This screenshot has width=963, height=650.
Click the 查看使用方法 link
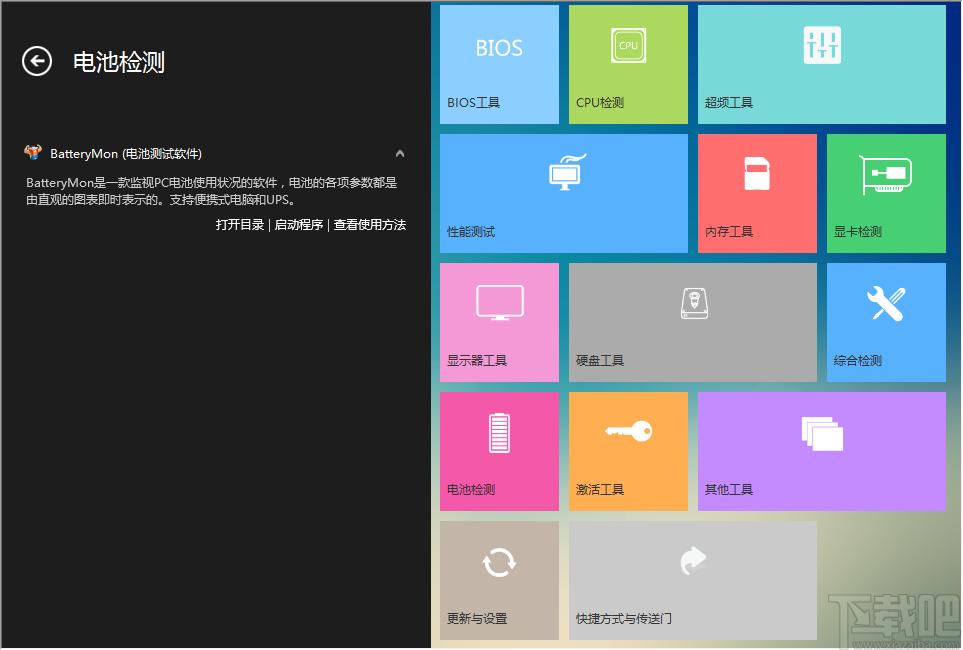tap(370, 225)
